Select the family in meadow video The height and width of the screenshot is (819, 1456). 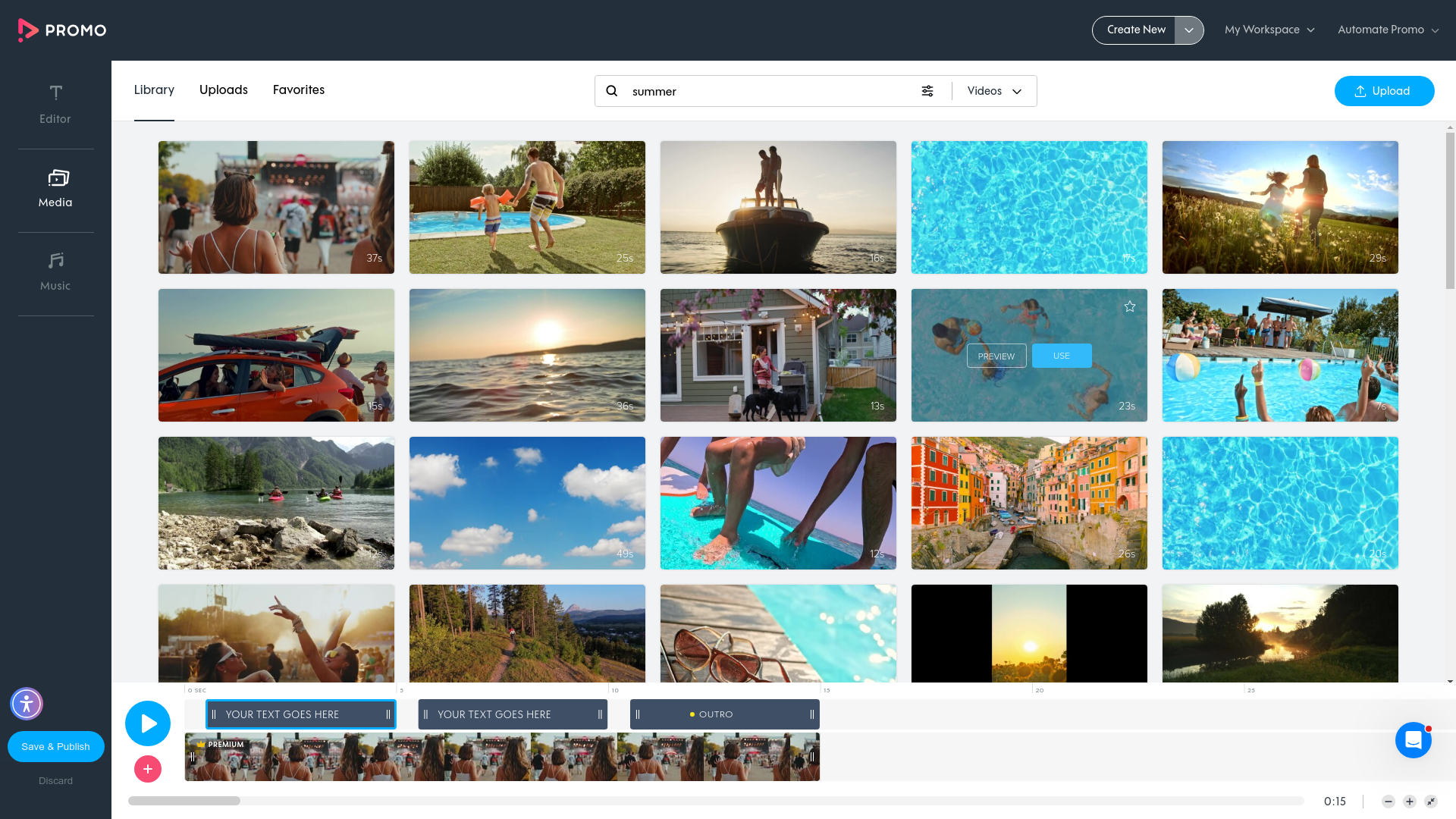coord(1280,207)
